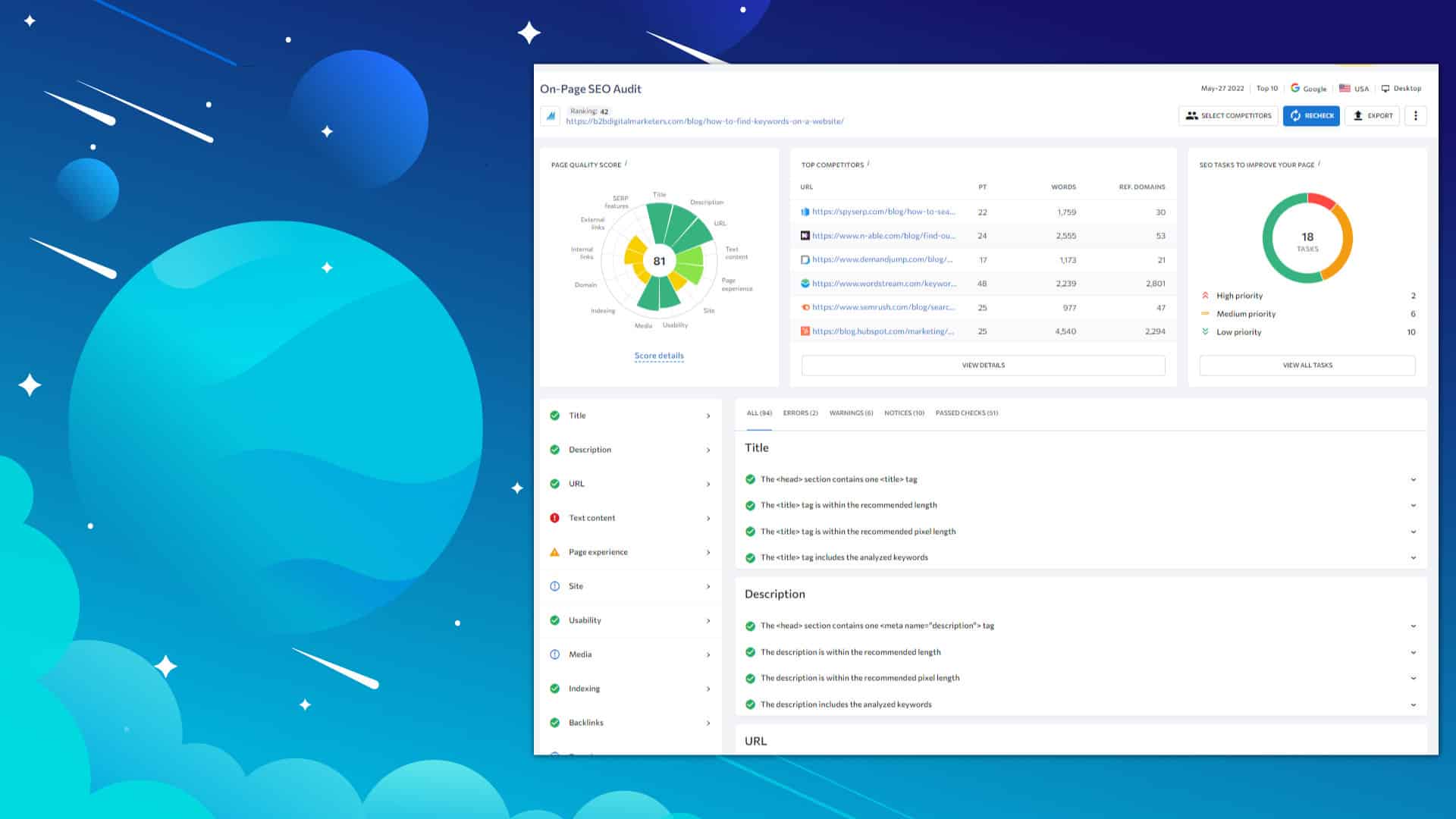1456x819 pixels.
Task: Click the EXPORT button
Action: (x=1372, y=115)
